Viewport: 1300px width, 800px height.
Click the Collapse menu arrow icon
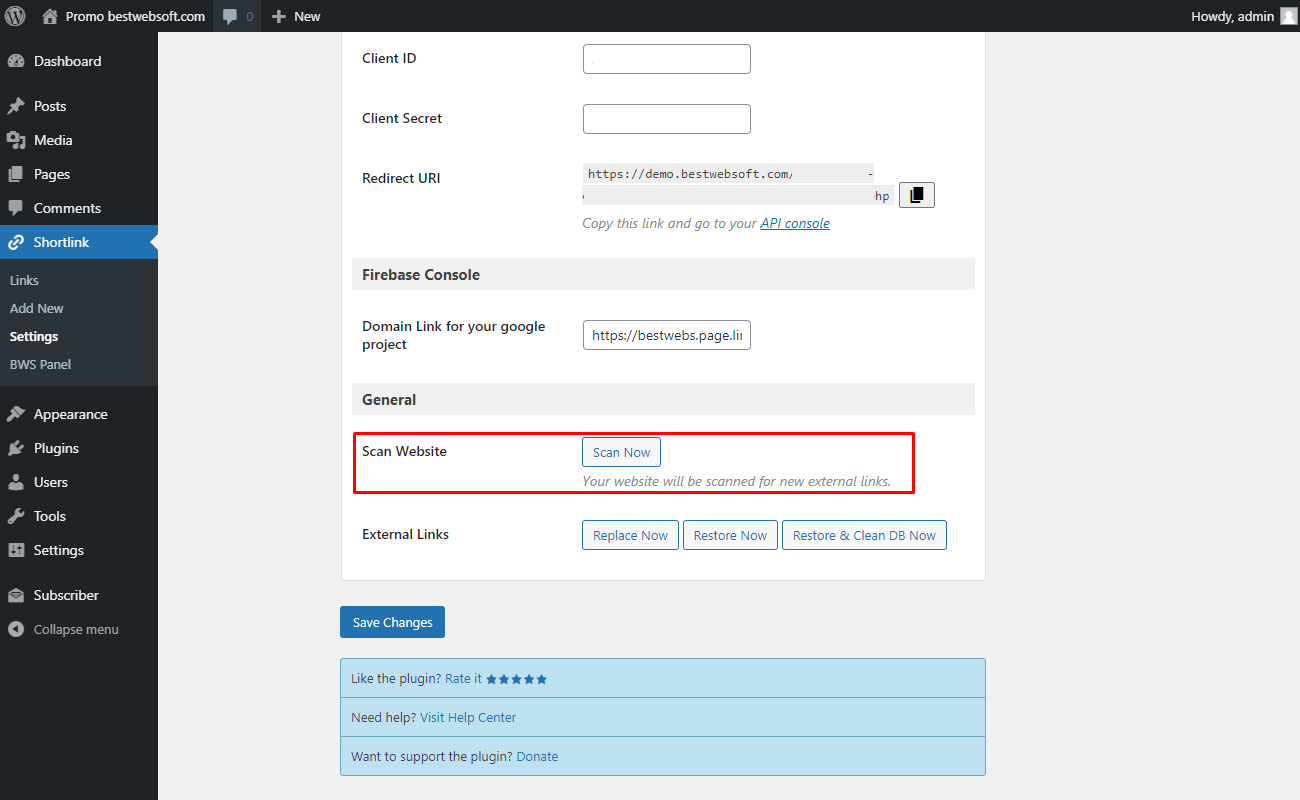16,629
